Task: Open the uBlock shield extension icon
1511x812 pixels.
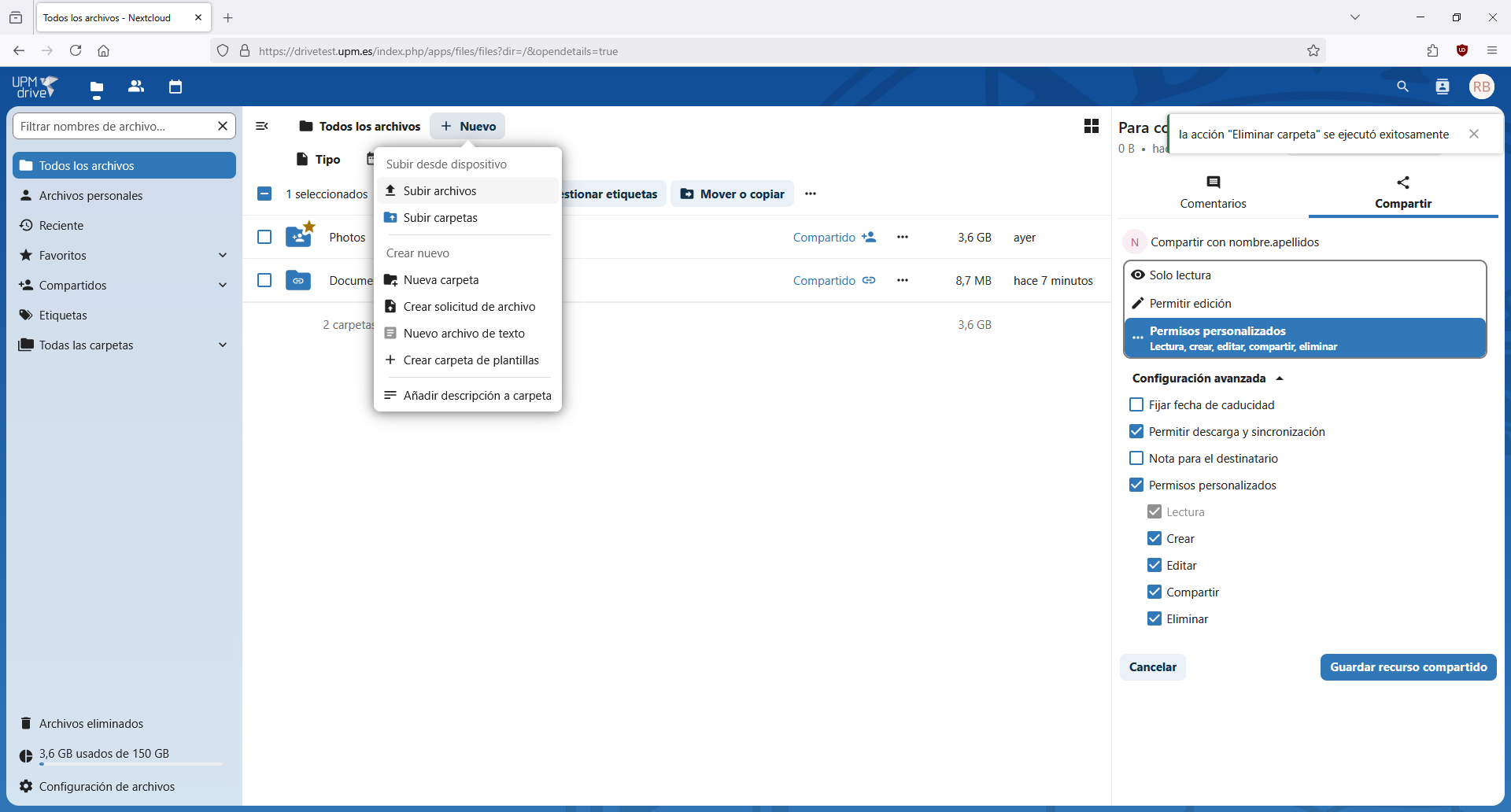Action: 1462,50
